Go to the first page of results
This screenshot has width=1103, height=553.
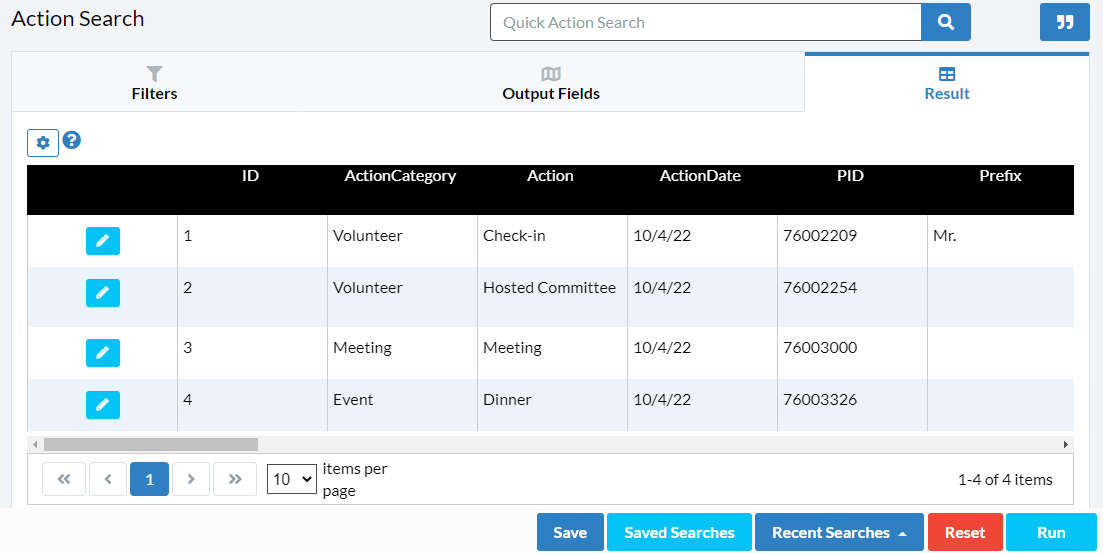64,479
